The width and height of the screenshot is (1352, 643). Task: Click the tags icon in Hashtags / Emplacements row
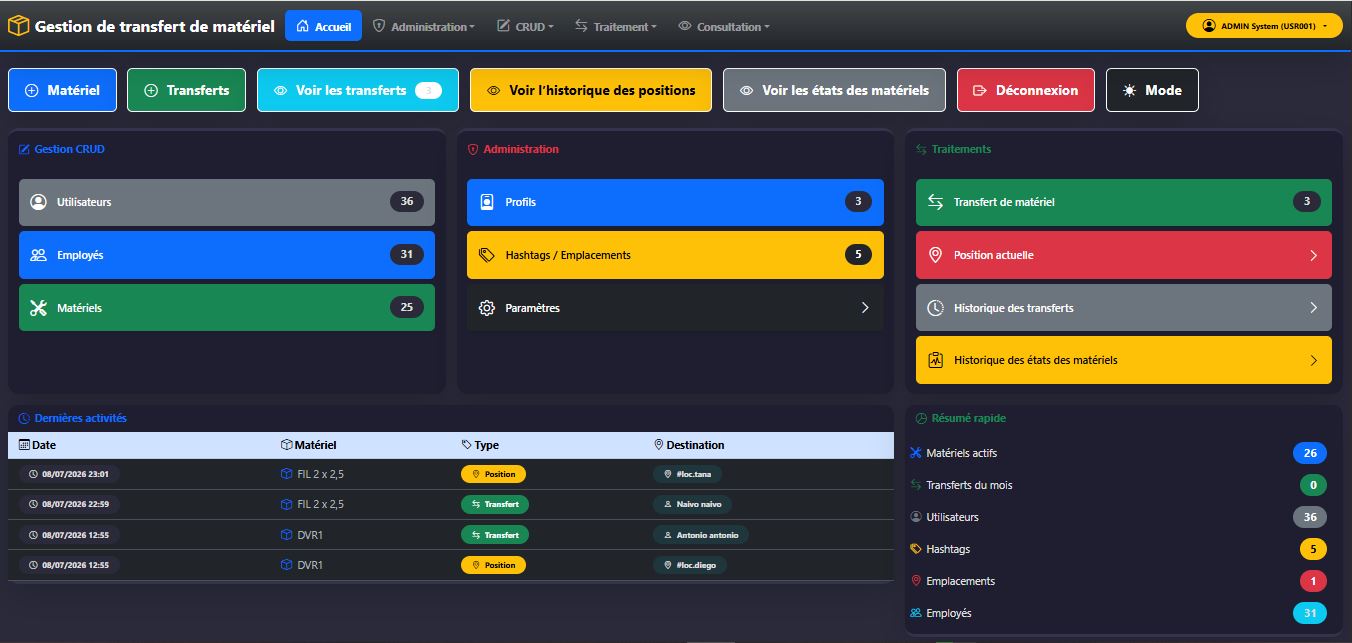pyautogui.click(x=487, y=255)
